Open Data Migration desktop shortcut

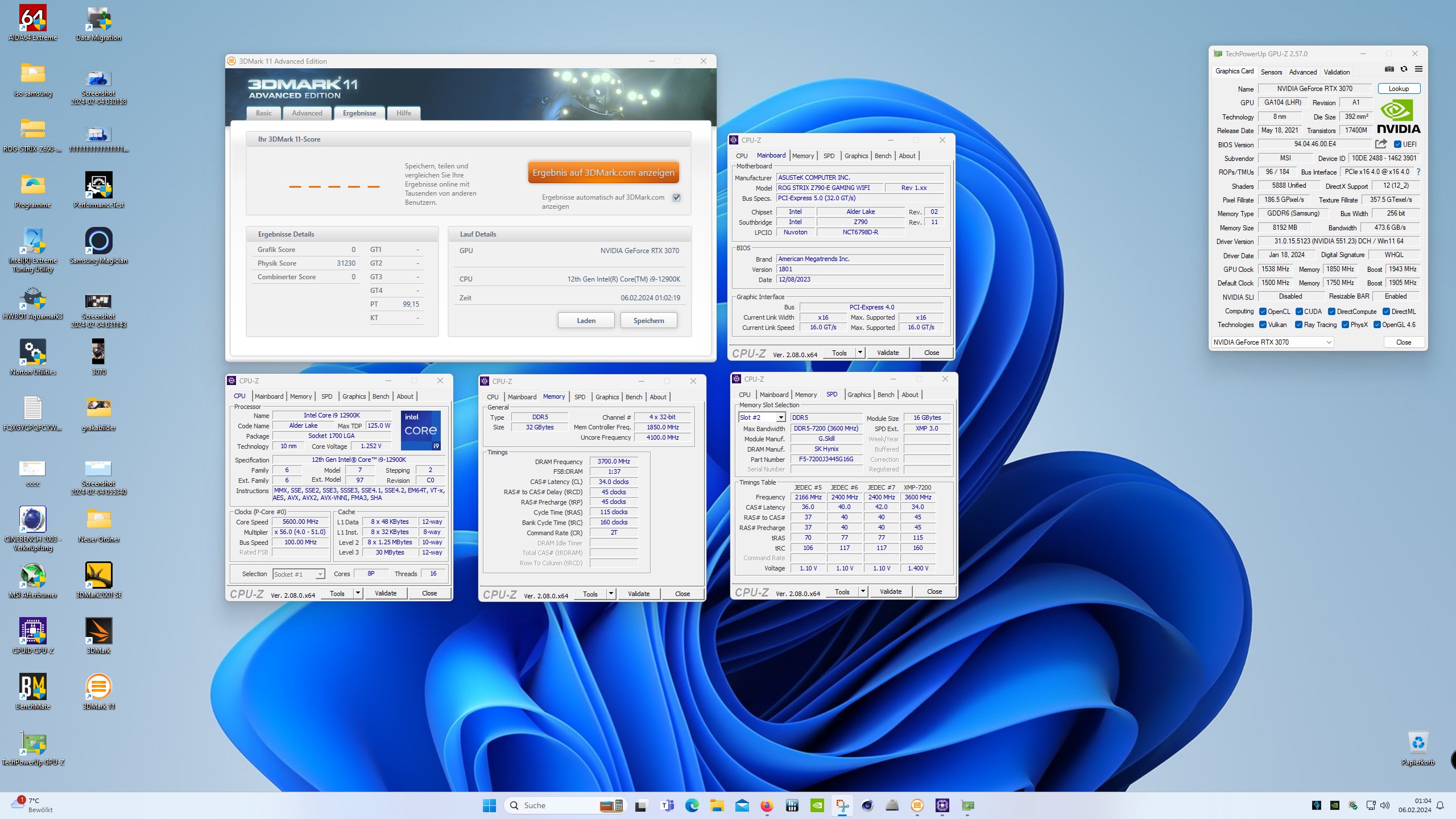98,23
